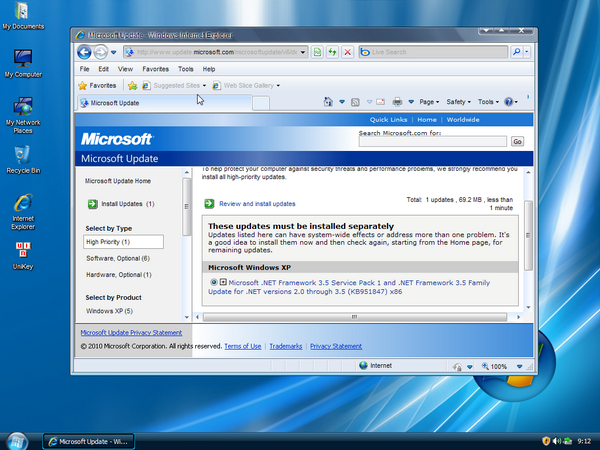Open the Edit menu
The image size is (600, 450).
coord(103,69)
